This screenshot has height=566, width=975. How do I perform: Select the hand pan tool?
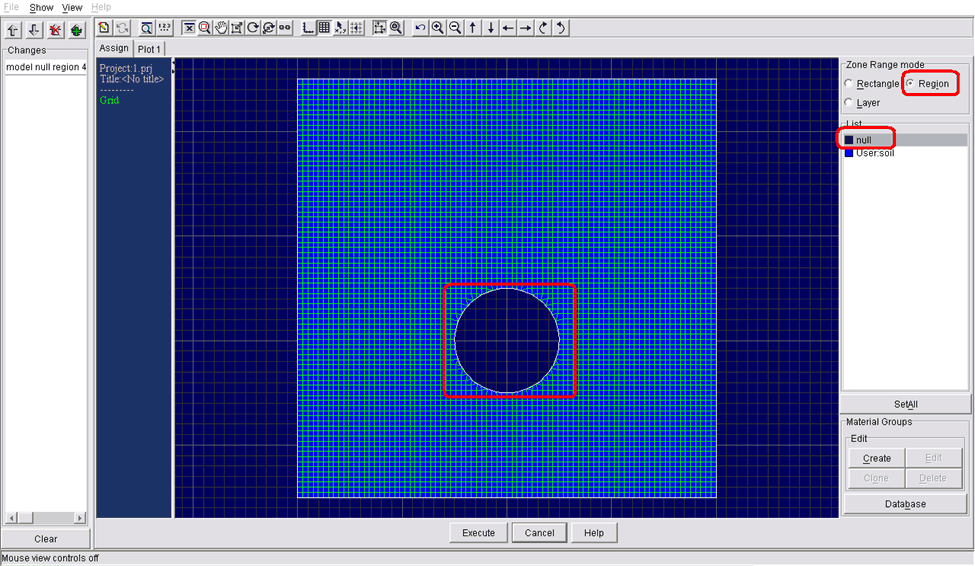click(x=221, y=27)
